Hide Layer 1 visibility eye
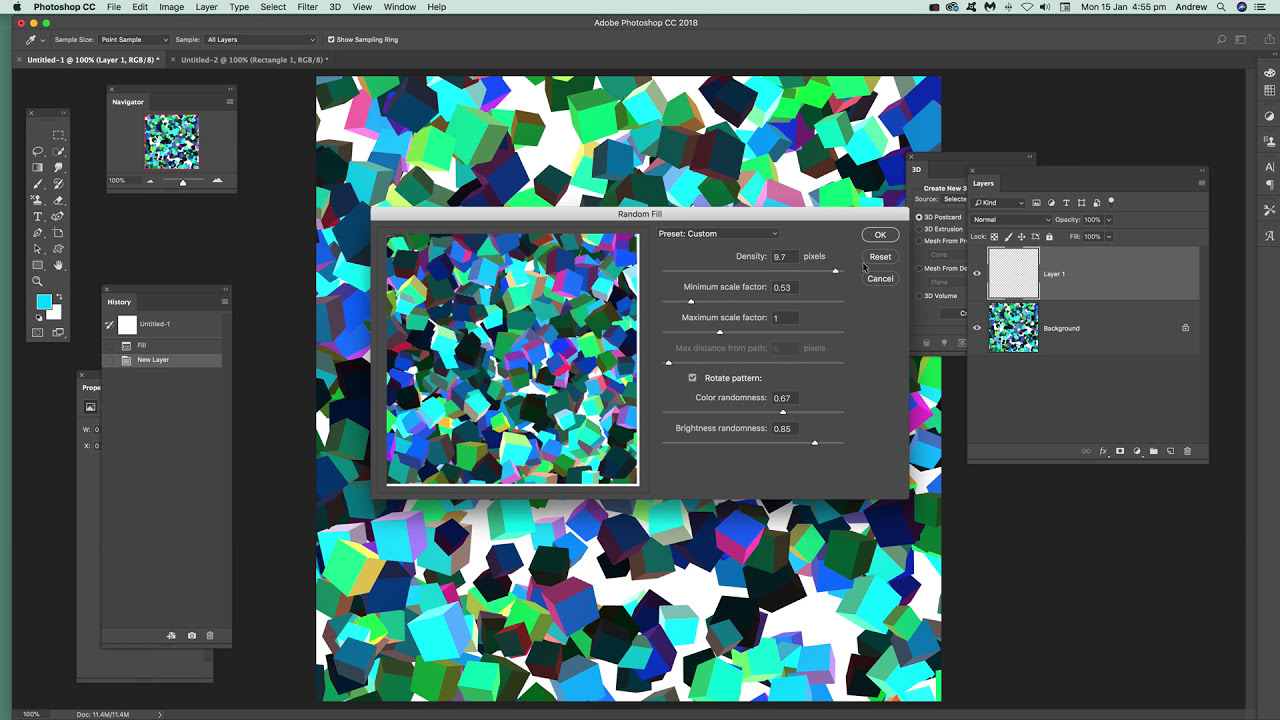This screenshot has height=720, width=1280. [977, 273]
